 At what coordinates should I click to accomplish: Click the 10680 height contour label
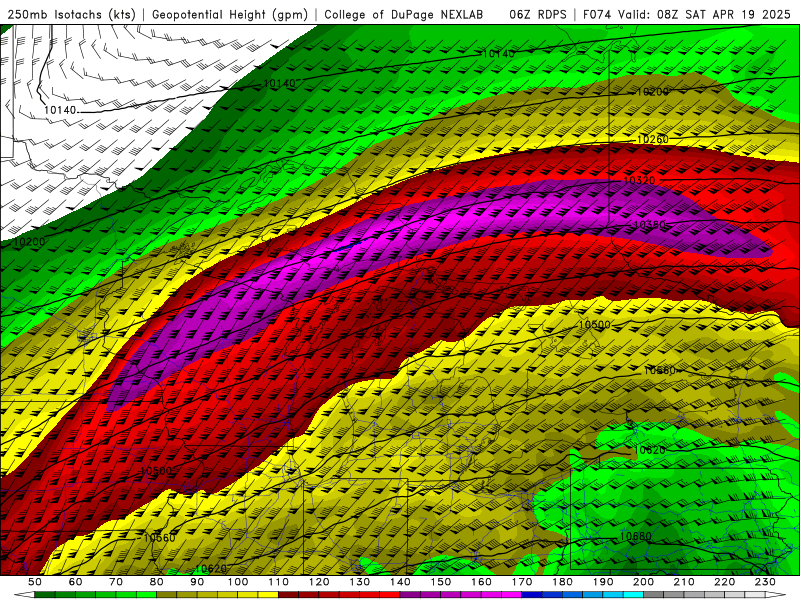point(635,536)
